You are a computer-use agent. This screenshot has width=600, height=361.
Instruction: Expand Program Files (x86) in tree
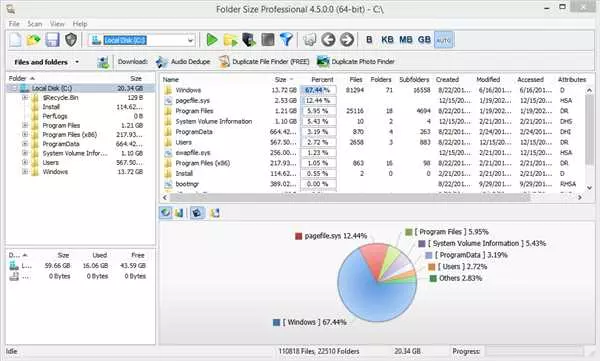(x=25, y=134)
